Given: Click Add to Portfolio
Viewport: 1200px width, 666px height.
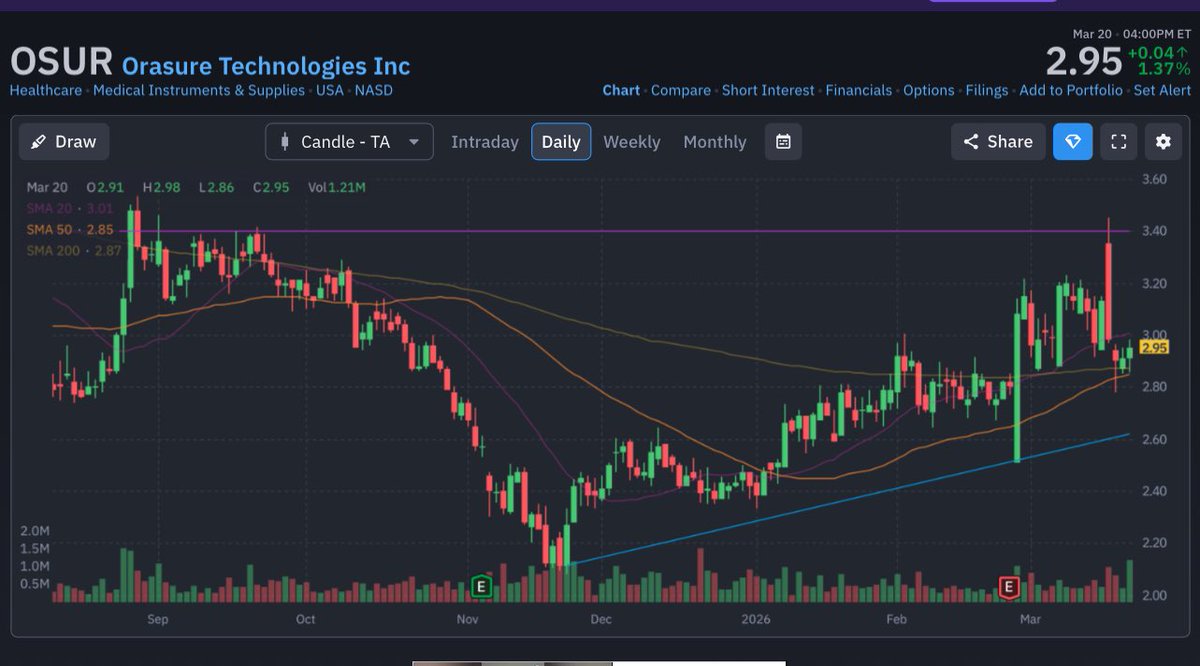Looking at the screenshot, I should coord(1071,90).
